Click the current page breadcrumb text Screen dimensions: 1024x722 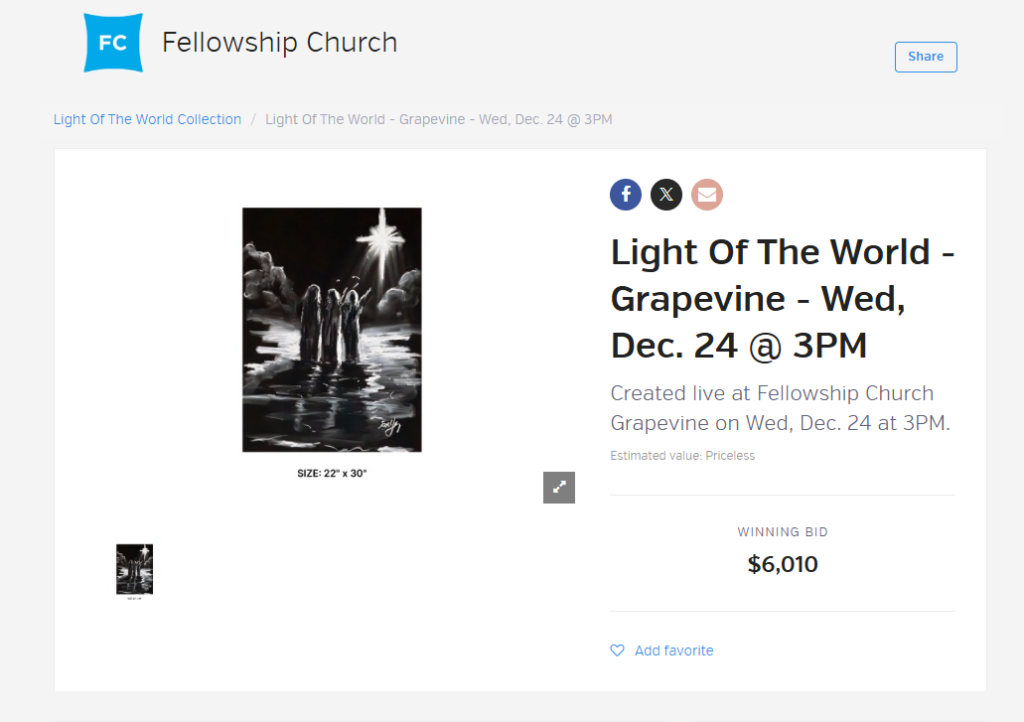pyautogui.click(x=438, y=120)
